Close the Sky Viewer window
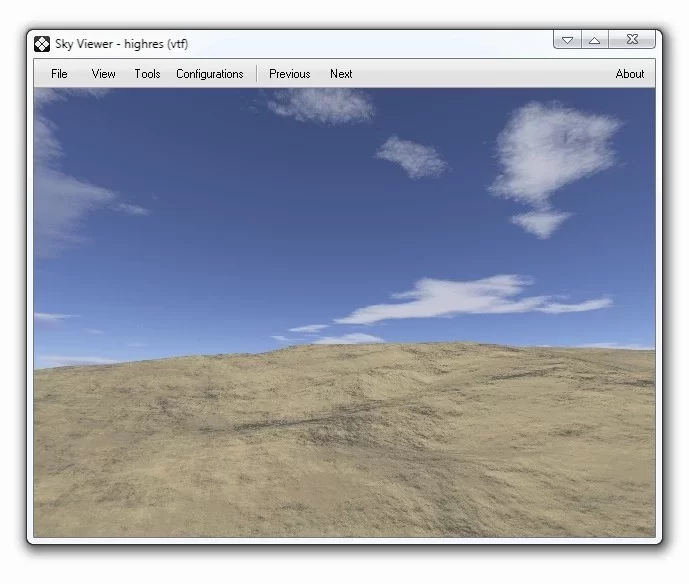This screenshot has width=689, height=584. click(632, 40)
